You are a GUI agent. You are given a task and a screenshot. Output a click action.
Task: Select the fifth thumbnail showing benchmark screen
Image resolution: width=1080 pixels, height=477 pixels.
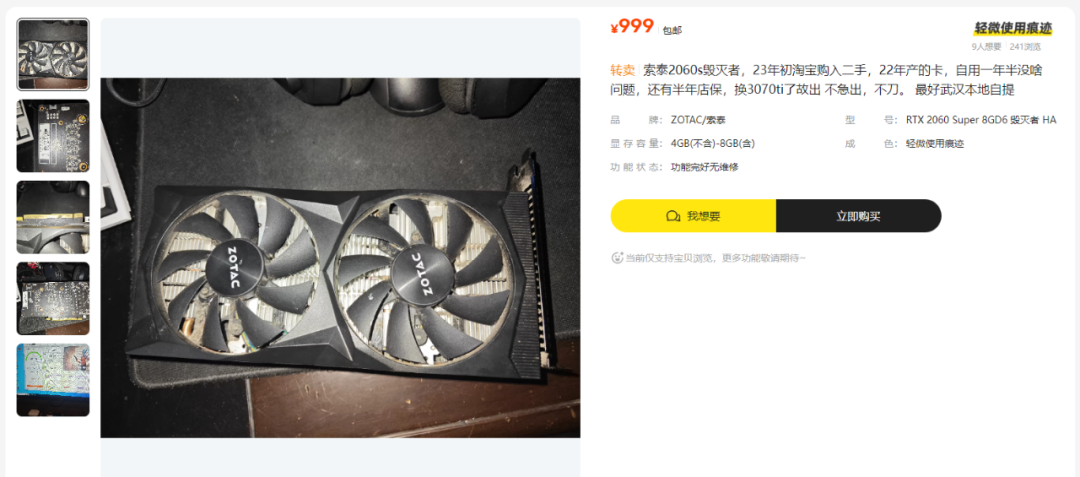click(53, 380)
